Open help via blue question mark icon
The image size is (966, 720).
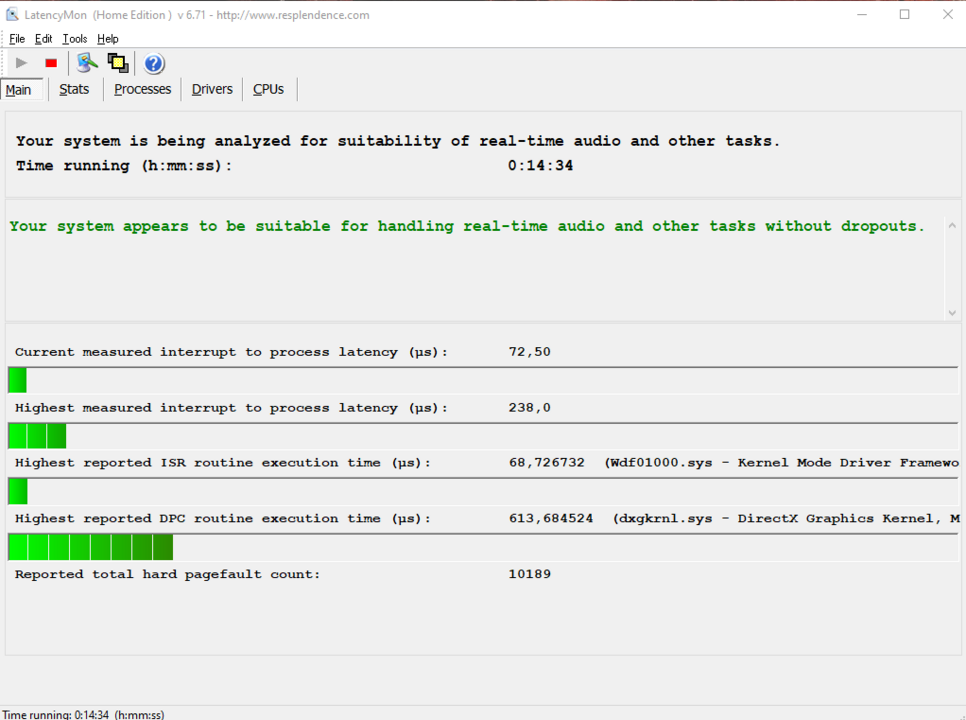coord(154,63)
